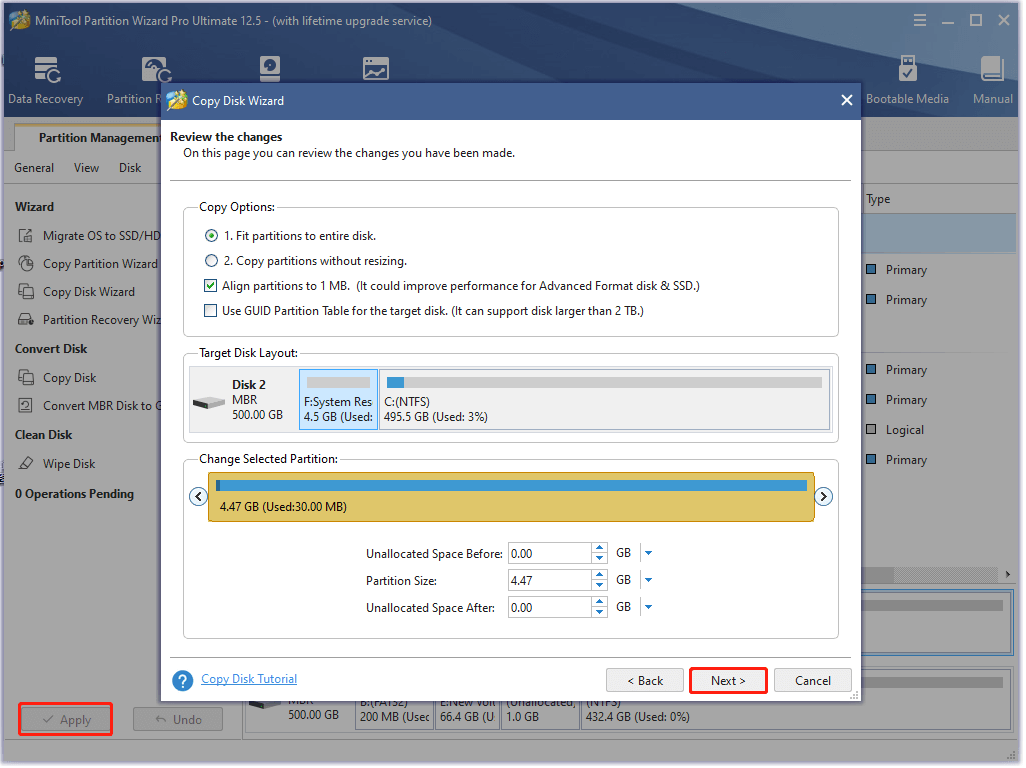Enable Use GUID Partition Table checkbox
The image size is (1026, 768).
pos(211,311)
